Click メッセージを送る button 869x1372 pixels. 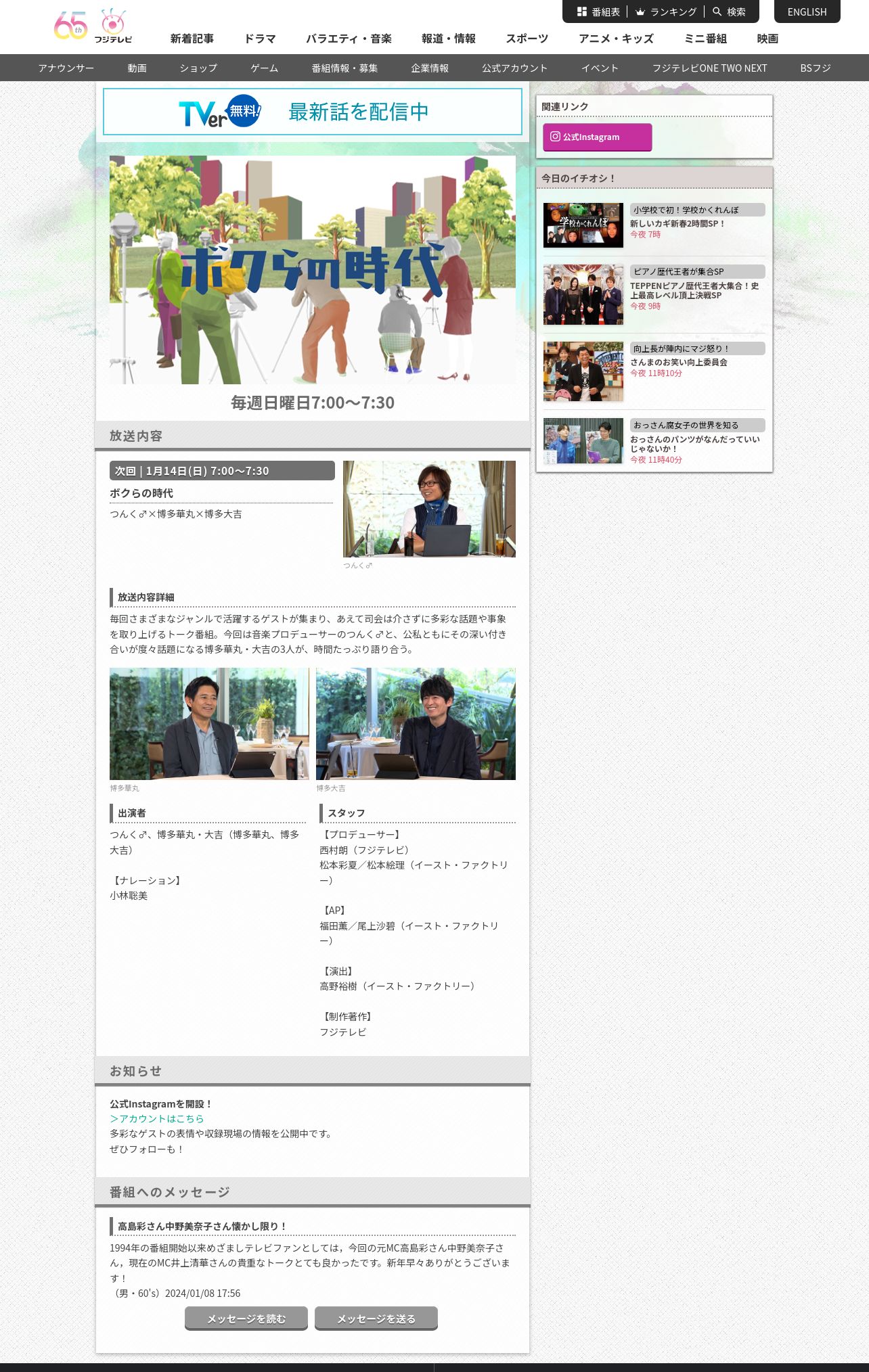point(376,1319)
